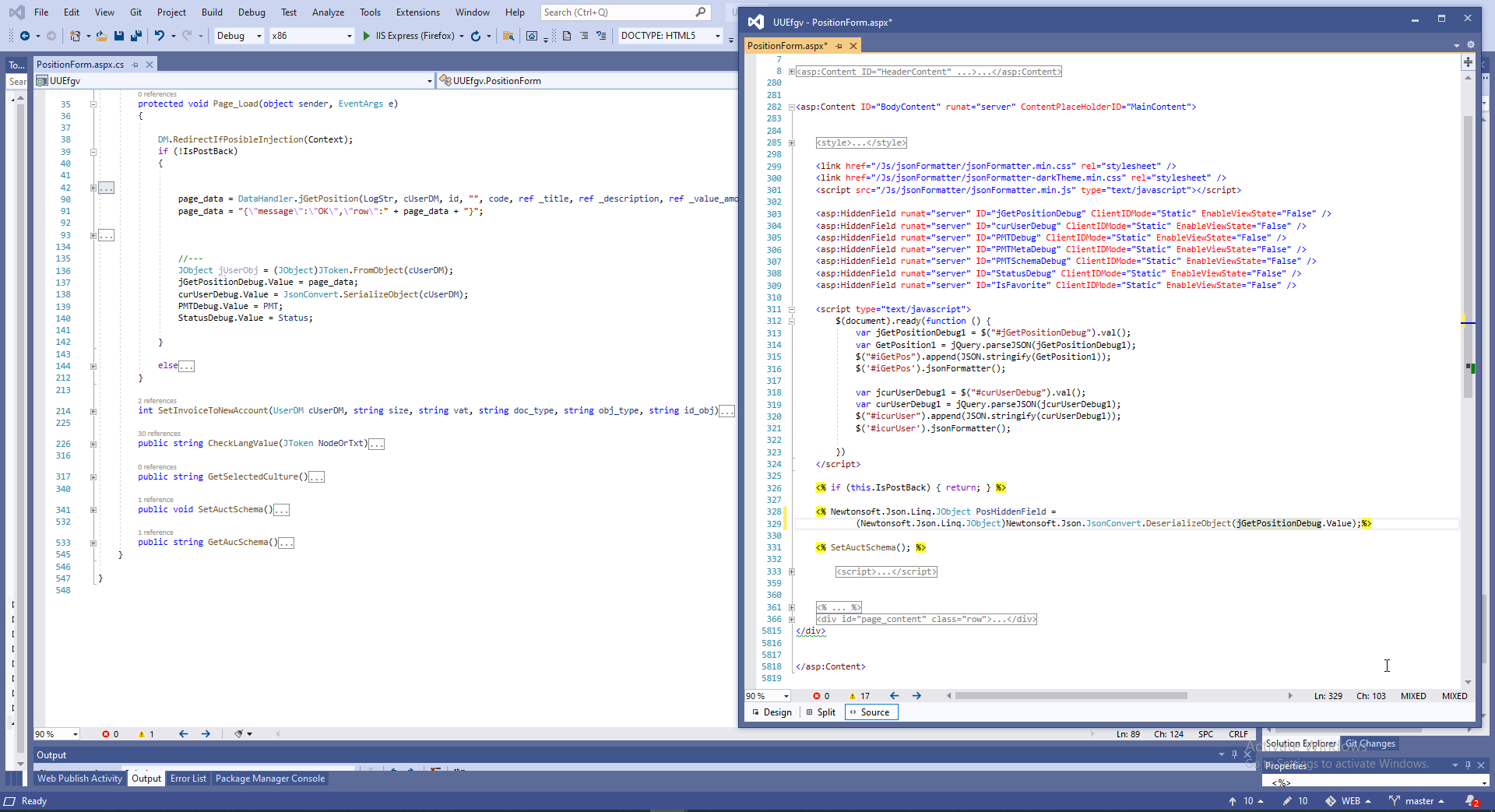
Task: Click the Navigate Backward arrow icon
Action: [x=25, y=36]
